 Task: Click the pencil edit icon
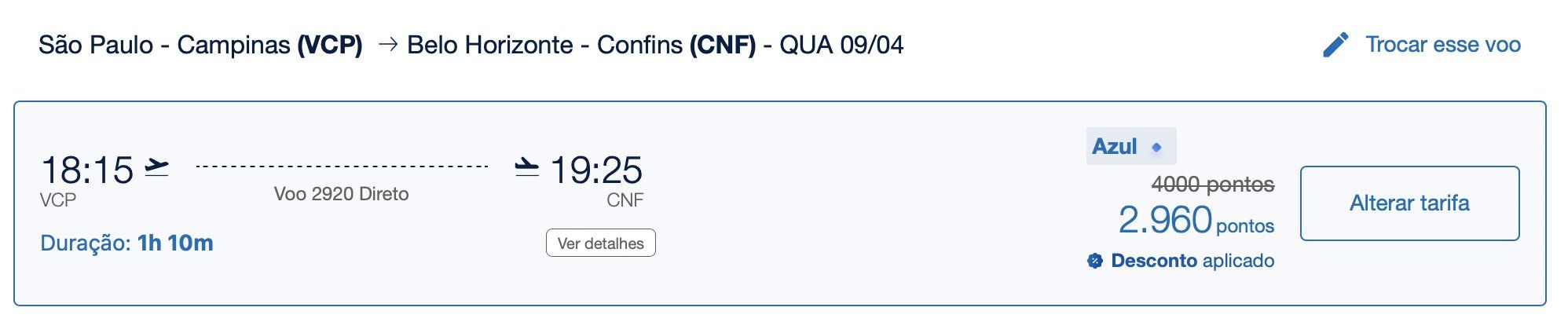pos(1335,45)
